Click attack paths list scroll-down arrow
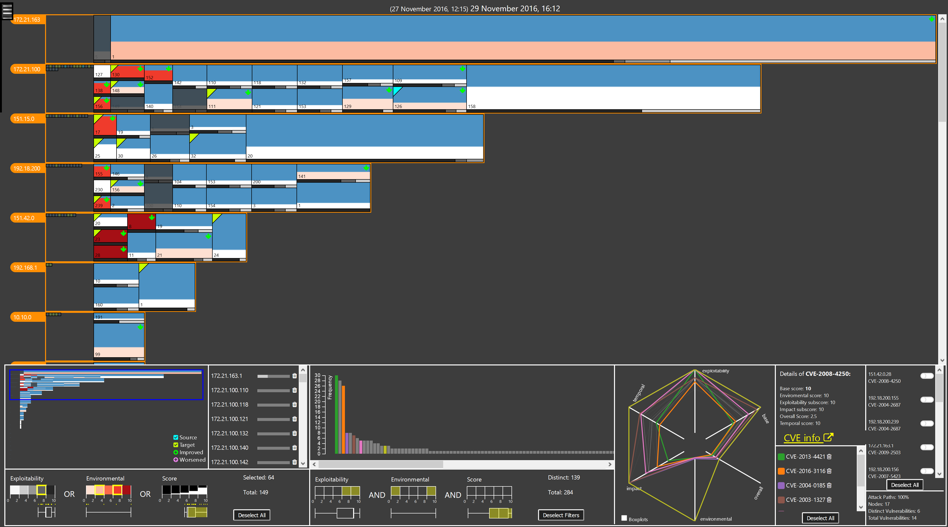The width and height of the screenshot is (948, 527). tap(939, 474)
